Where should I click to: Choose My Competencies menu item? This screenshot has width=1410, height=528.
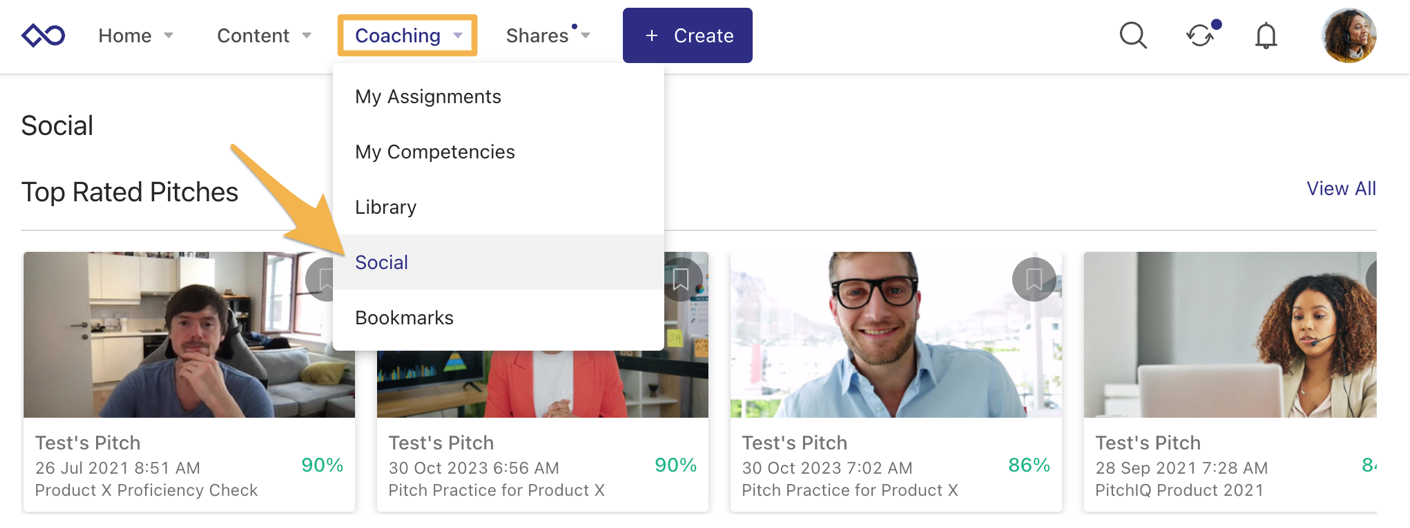pos(435,152)
